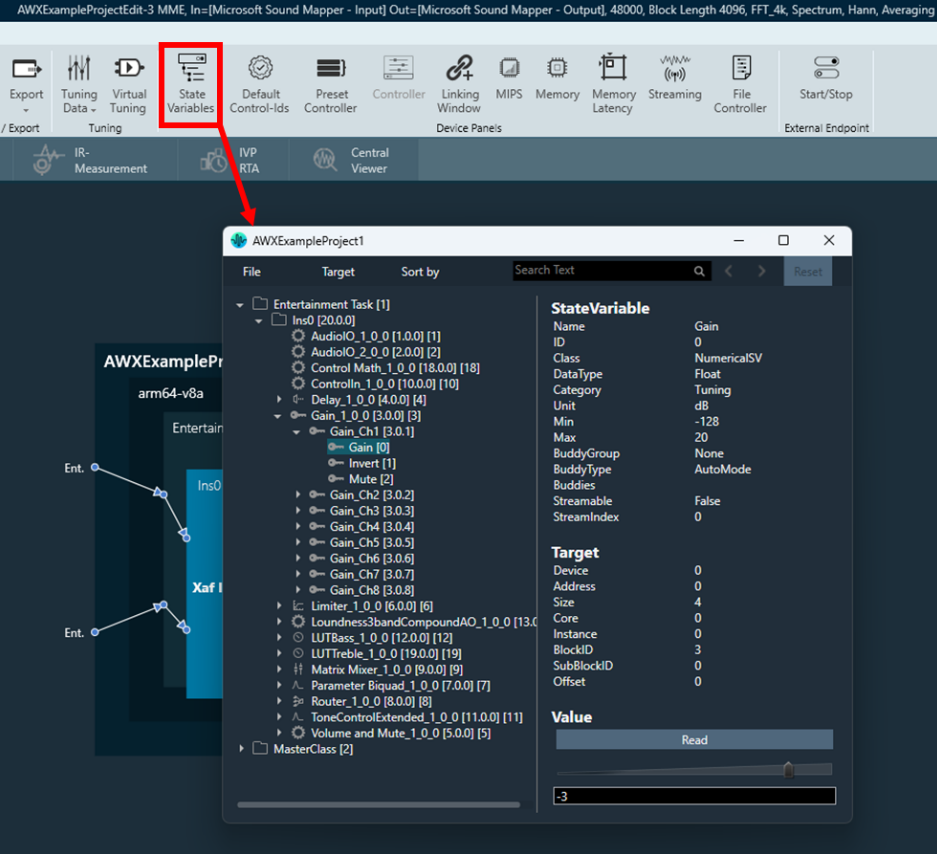Image resolution: width=937 pixels, height=854 pixels.
Task: Select ToneControlExtended_1_0_0 item
Action: point(417,717)
